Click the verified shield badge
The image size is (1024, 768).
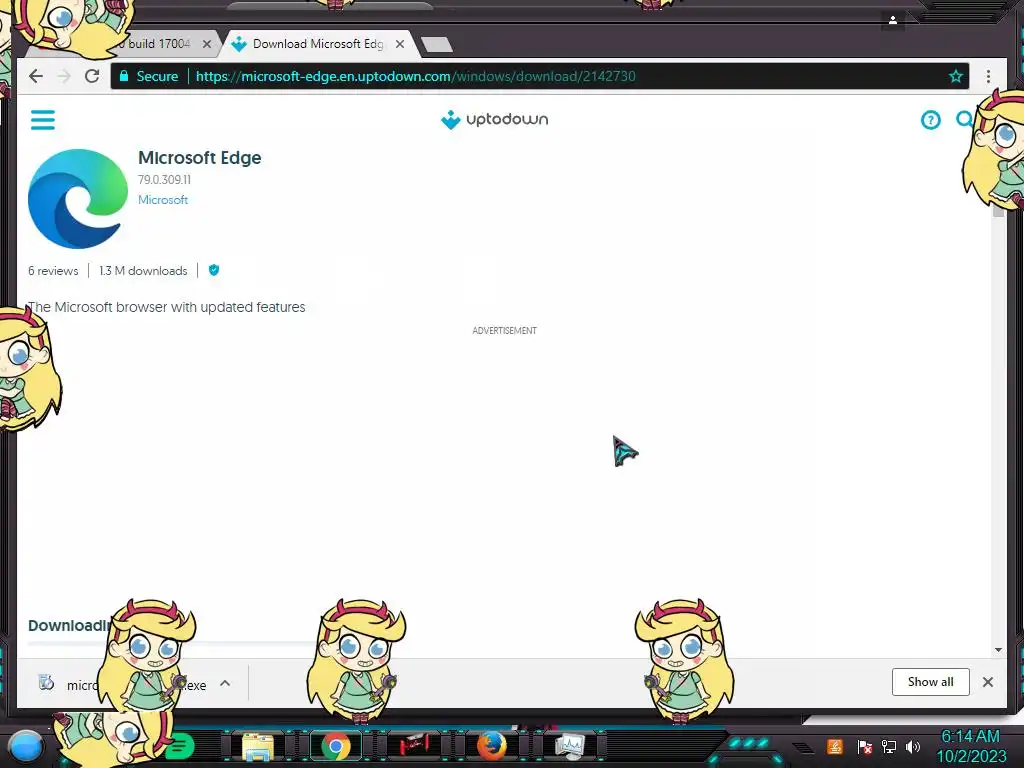(214, 270)
